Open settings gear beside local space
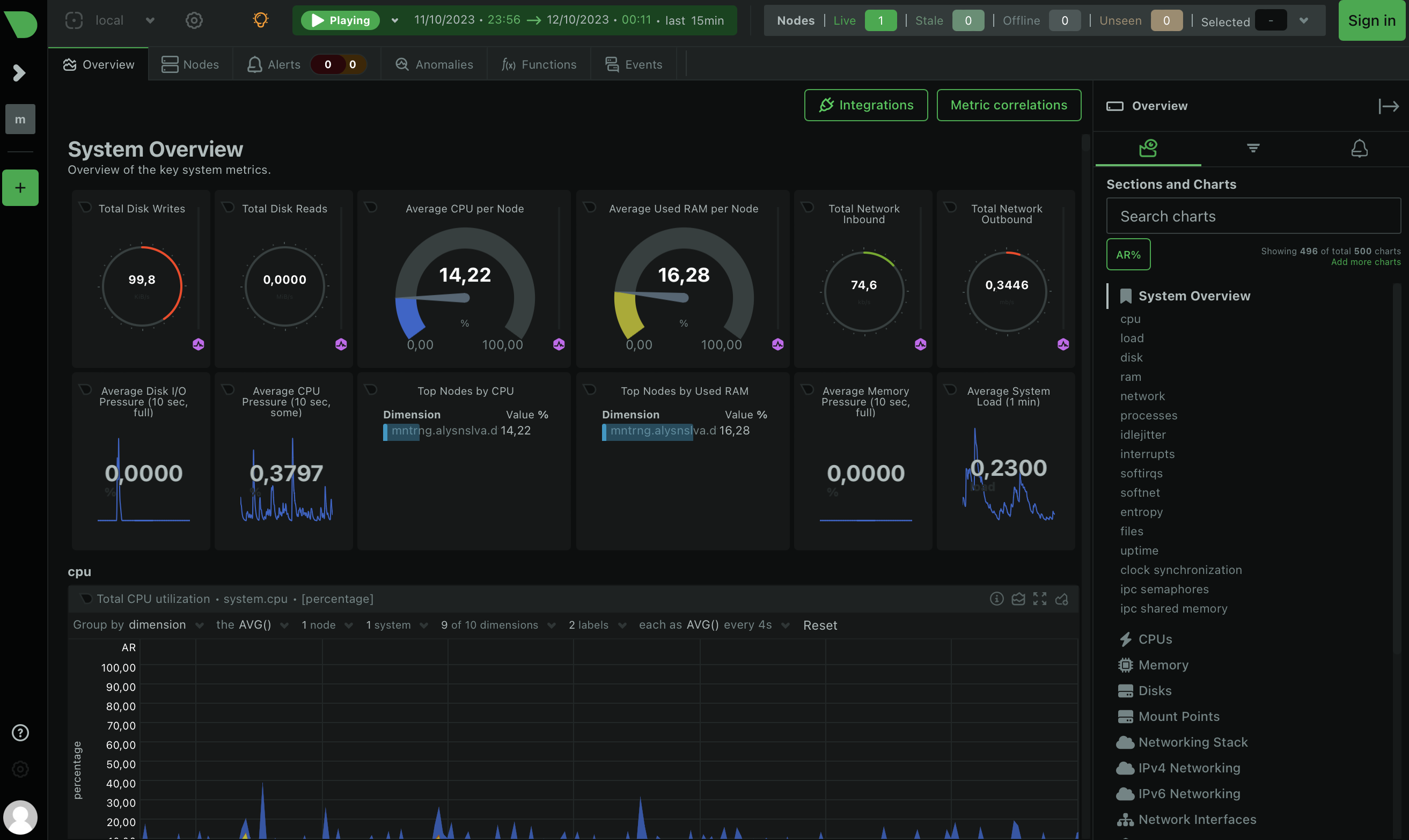This screenshot has width=1409, height=840. coord(194,20)
